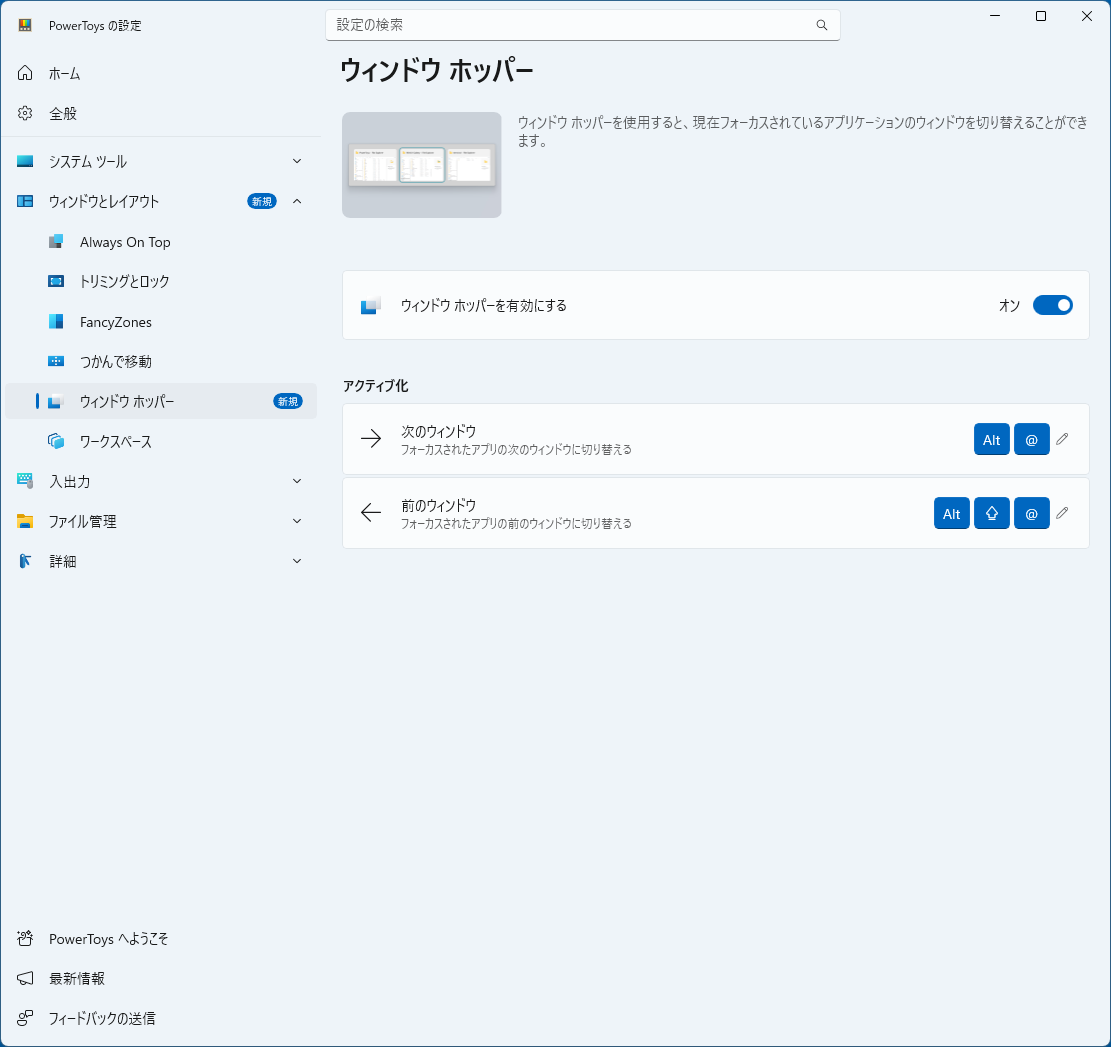Click the home icon beside ホーム

coord(25,73)
